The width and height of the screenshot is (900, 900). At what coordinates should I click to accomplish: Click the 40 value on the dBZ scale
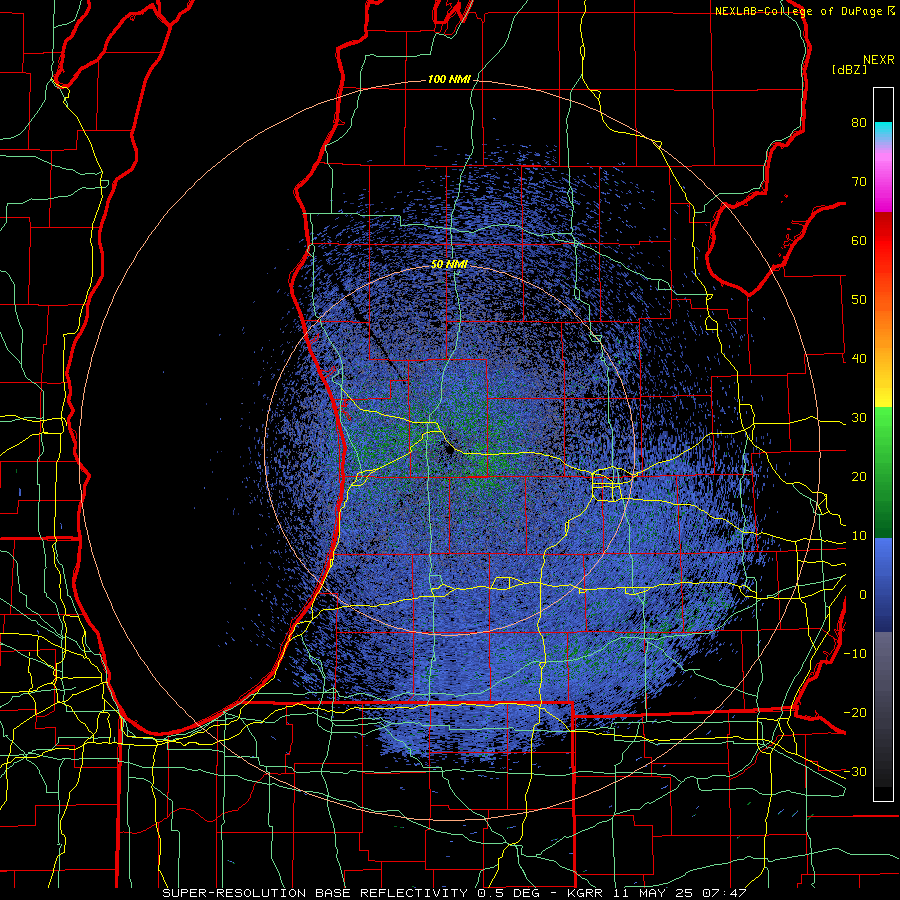pos(859,359)
